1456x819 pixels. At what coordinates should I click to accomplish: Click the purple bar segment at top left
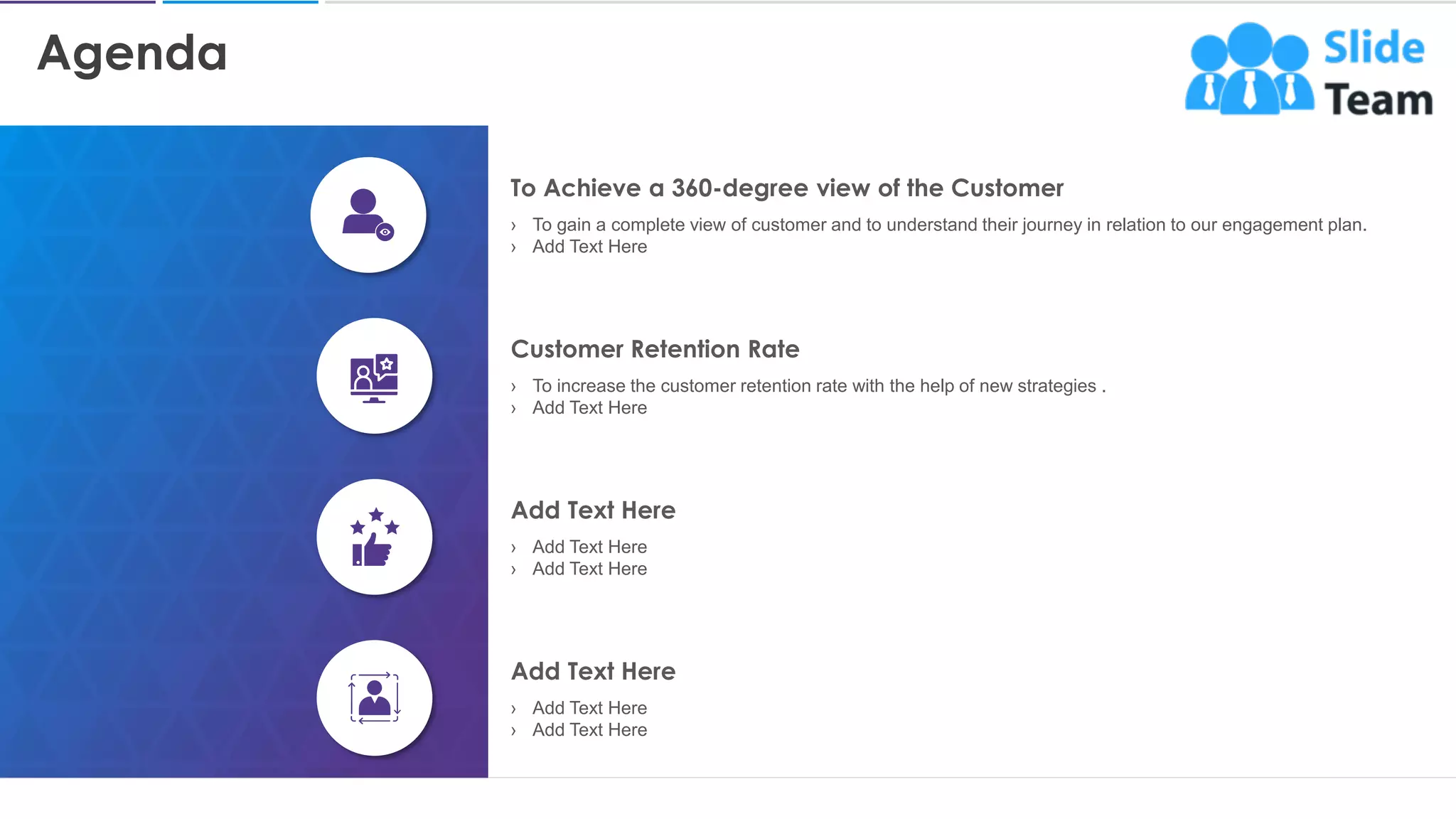point(77,2)
